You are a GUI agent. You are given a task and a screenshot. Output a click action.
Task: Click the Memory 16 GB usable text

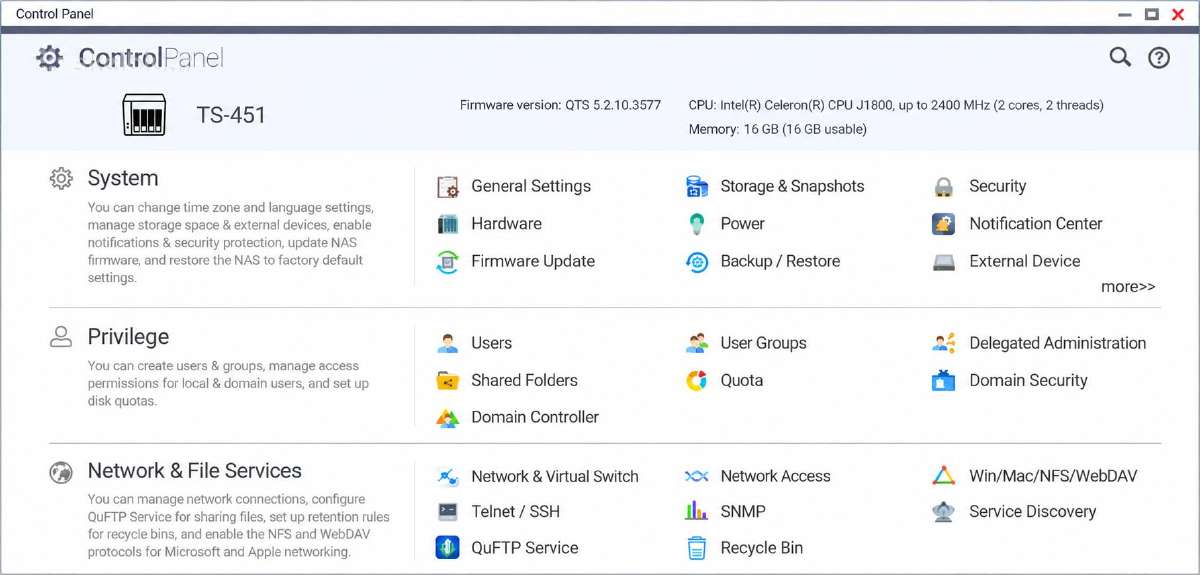[x=778, y=130]
